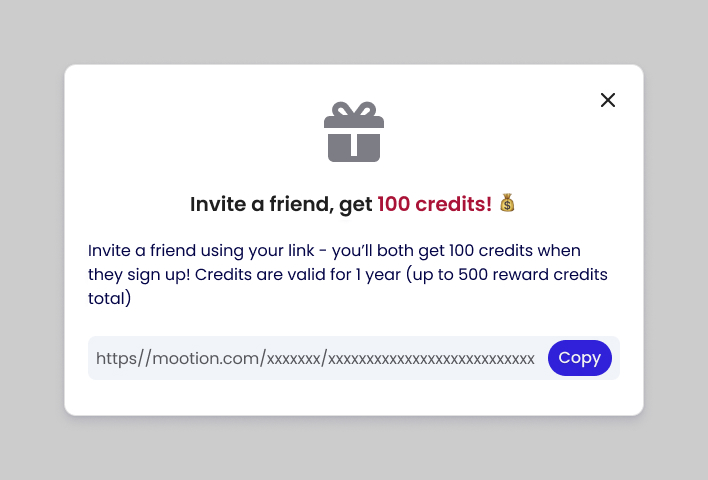Click the money bag emoji
Viewport: 708px width, 480px height.
click(x=507, y=204)
